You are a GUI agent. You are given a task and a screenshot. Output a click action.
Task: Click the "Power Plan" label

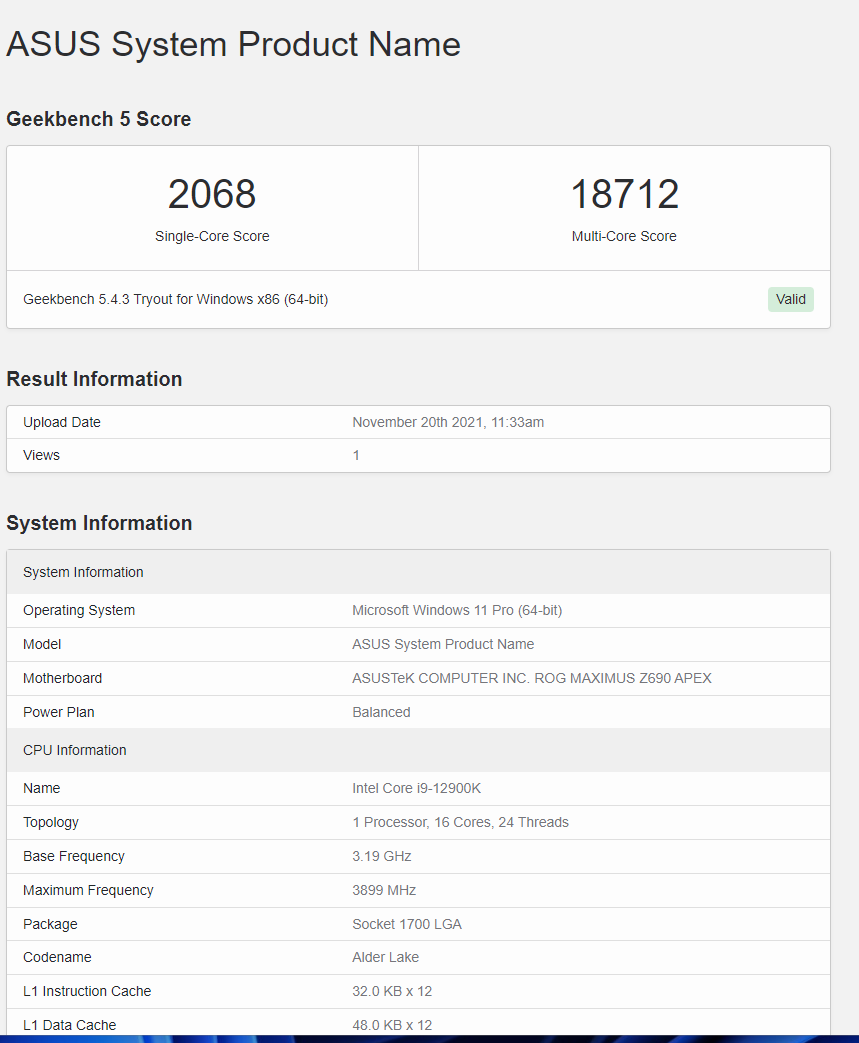59,712
